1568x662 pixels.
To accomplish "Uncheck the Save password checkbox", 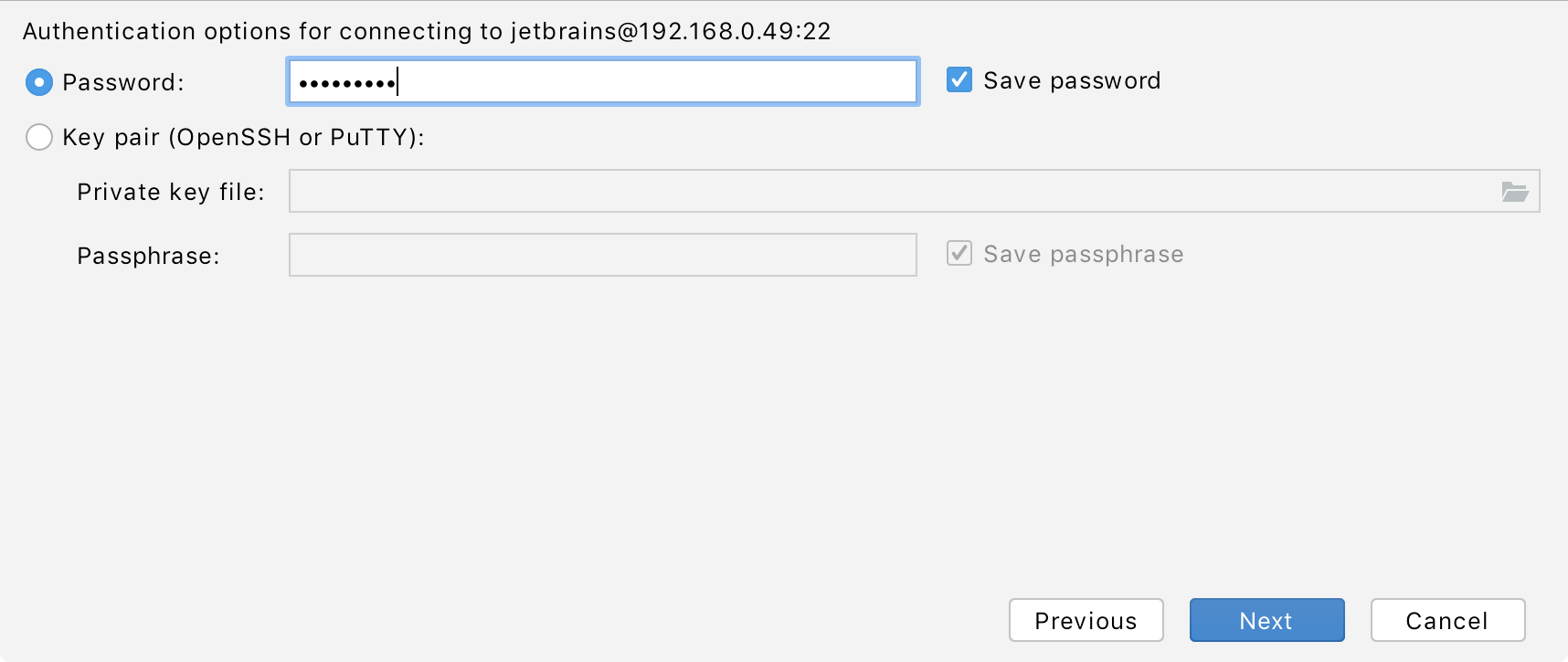I will click(x=958, y=79).
